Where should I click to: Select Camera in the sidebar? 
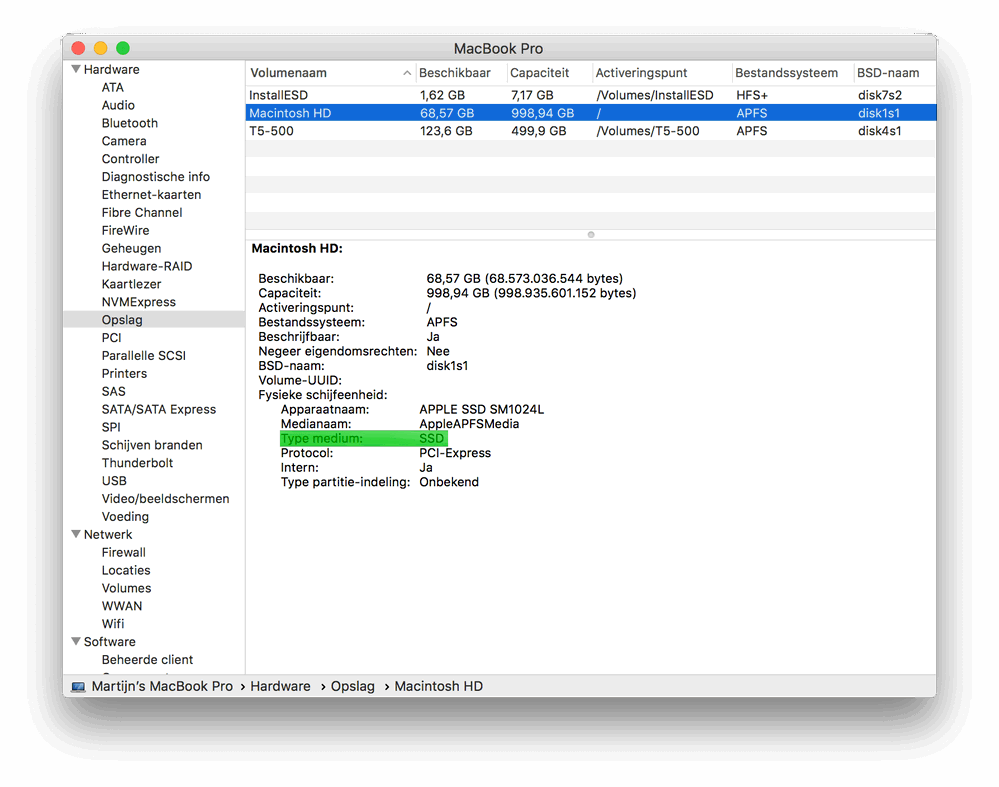point(124,141)
